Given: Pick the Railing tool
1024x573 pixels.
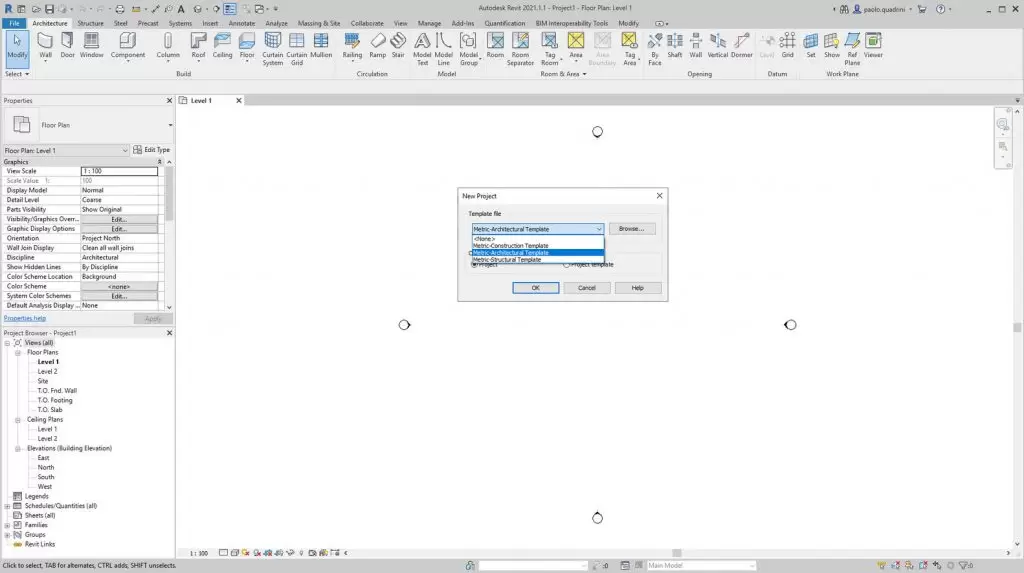Looking at the screenshot, I should click(352, 44).
